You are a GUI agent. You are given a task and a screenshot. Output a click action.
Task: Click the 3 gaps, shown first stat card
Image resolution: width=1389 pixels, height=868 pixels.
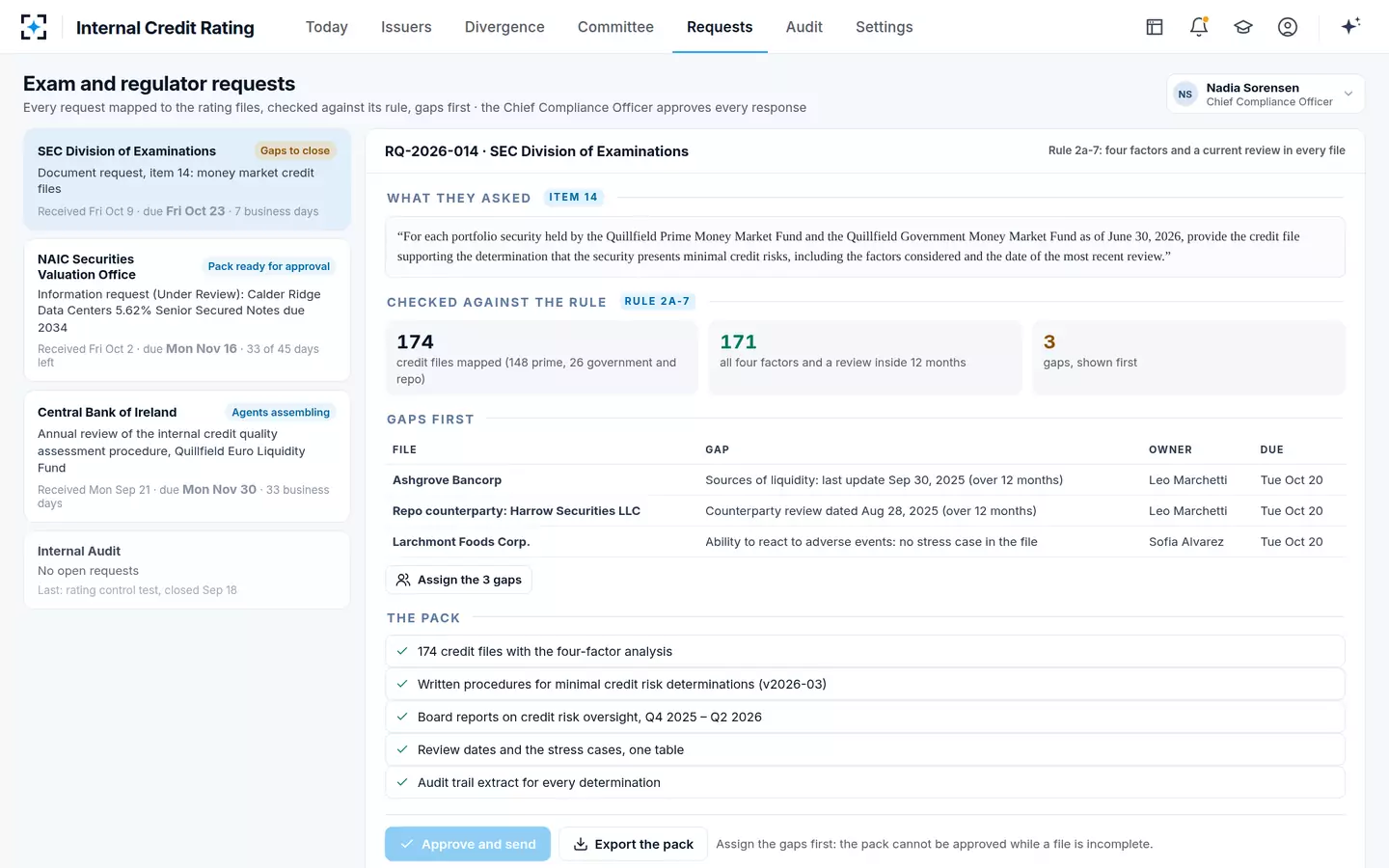pos(1188,358)
